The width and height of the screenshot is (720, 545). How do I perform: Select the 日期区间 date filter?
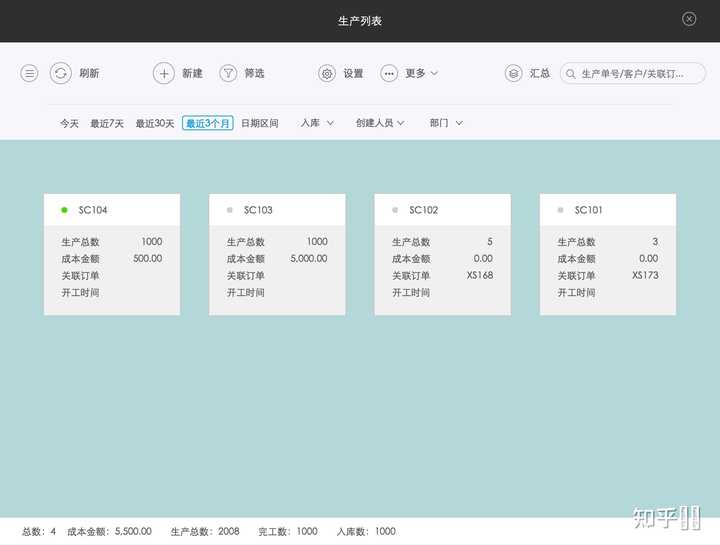coord(259,124)
